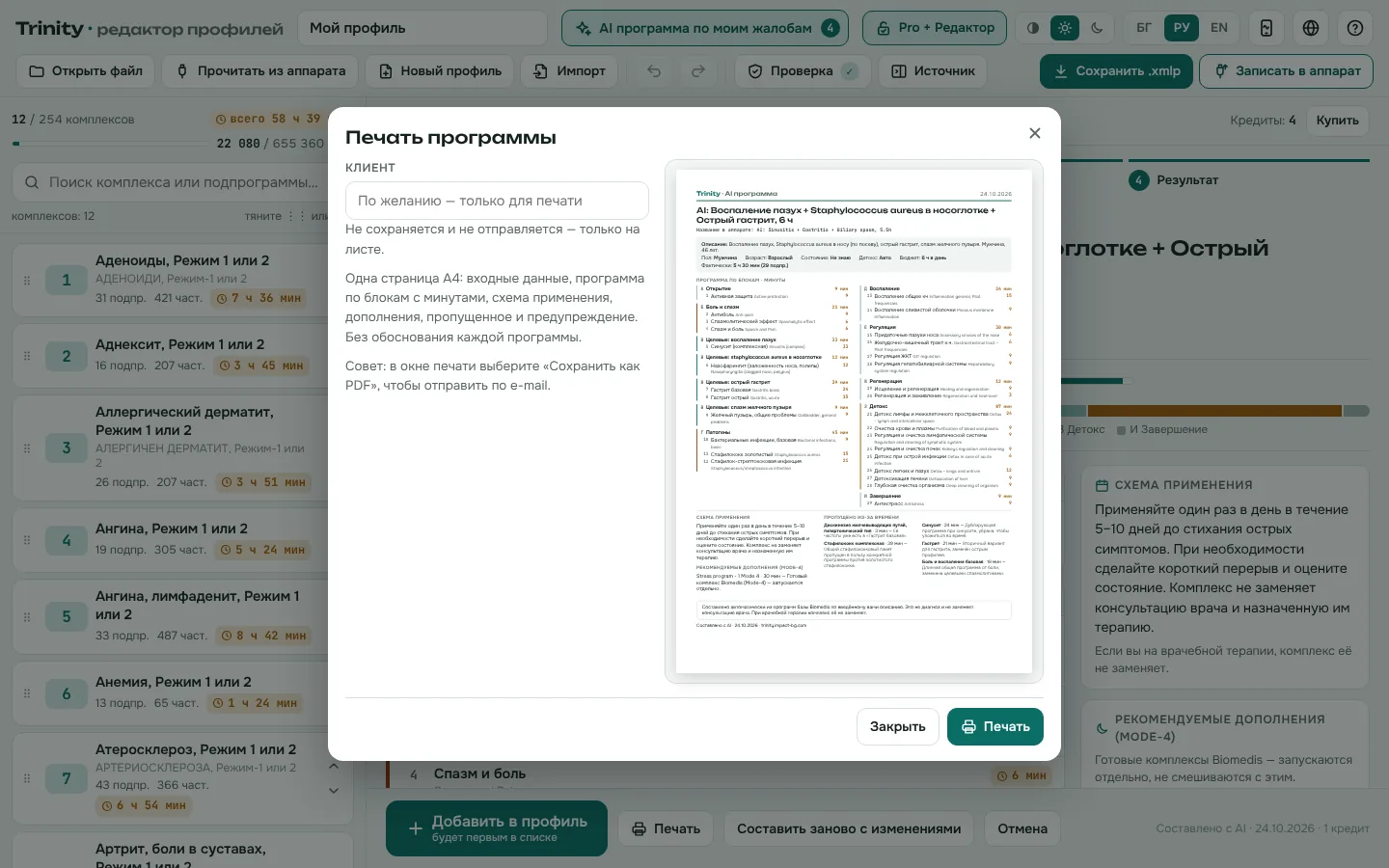Image resolution: width=1389 pixels, height=868 pixels.
Task: Open the Источник panel
Action: (x=933, y=71)
